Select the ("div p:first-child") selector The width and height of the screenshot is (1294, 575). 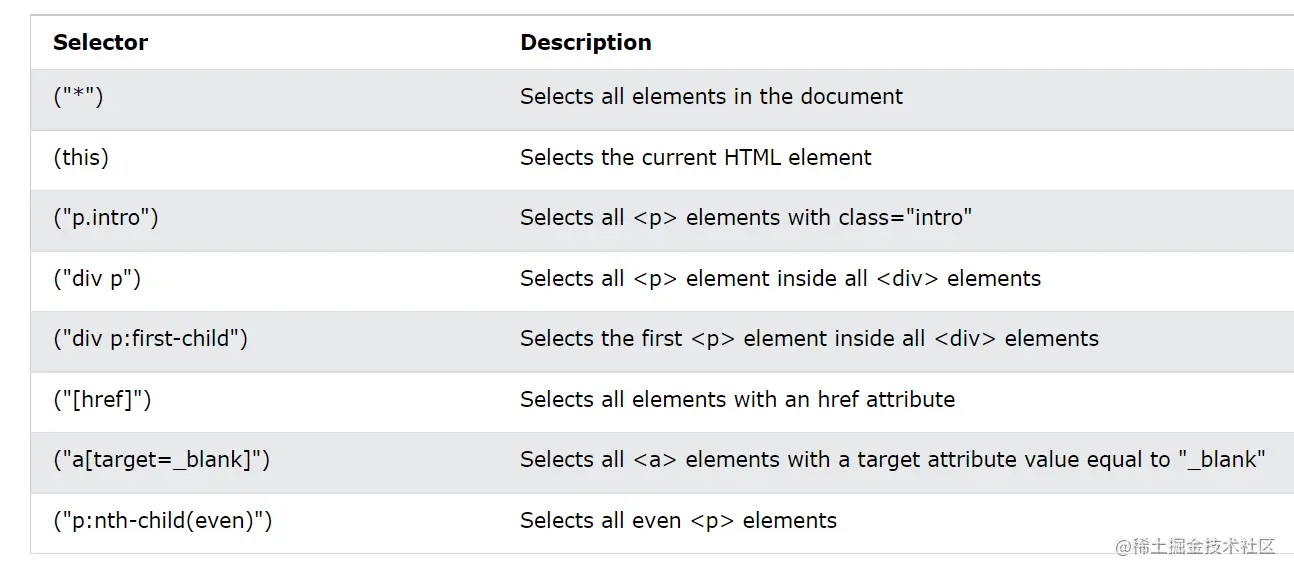click(x=150, y=339)
